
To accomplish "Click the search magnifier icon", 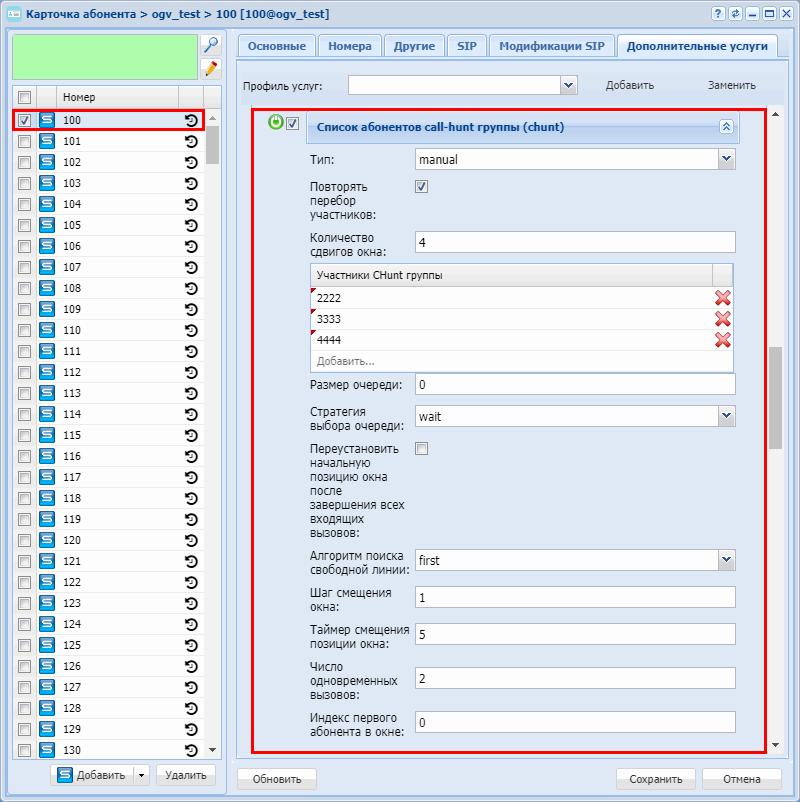I will pyautogui.click(x=210, y=45).
